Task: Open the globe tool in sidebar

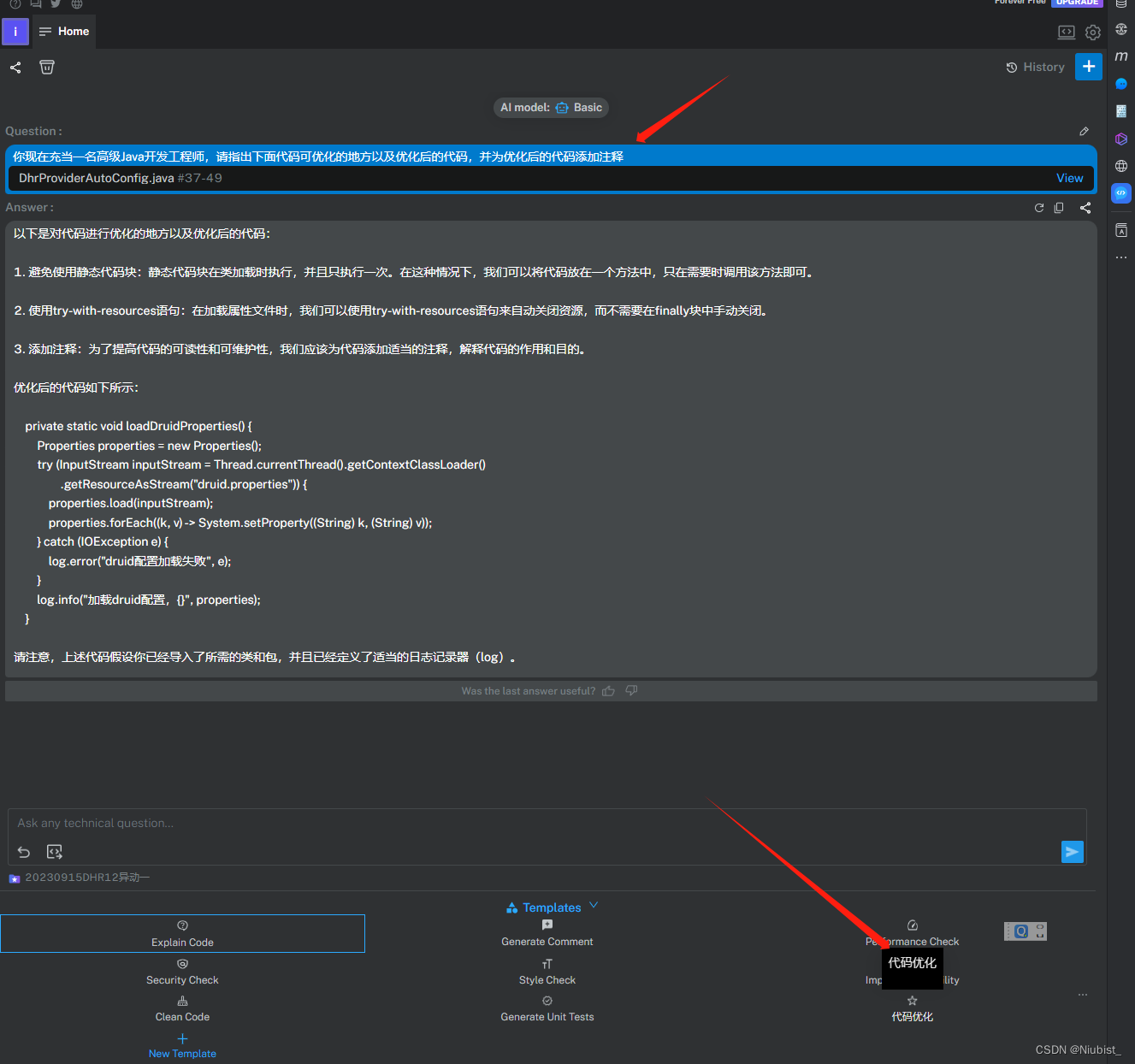Action: (x=1121, y=166)
